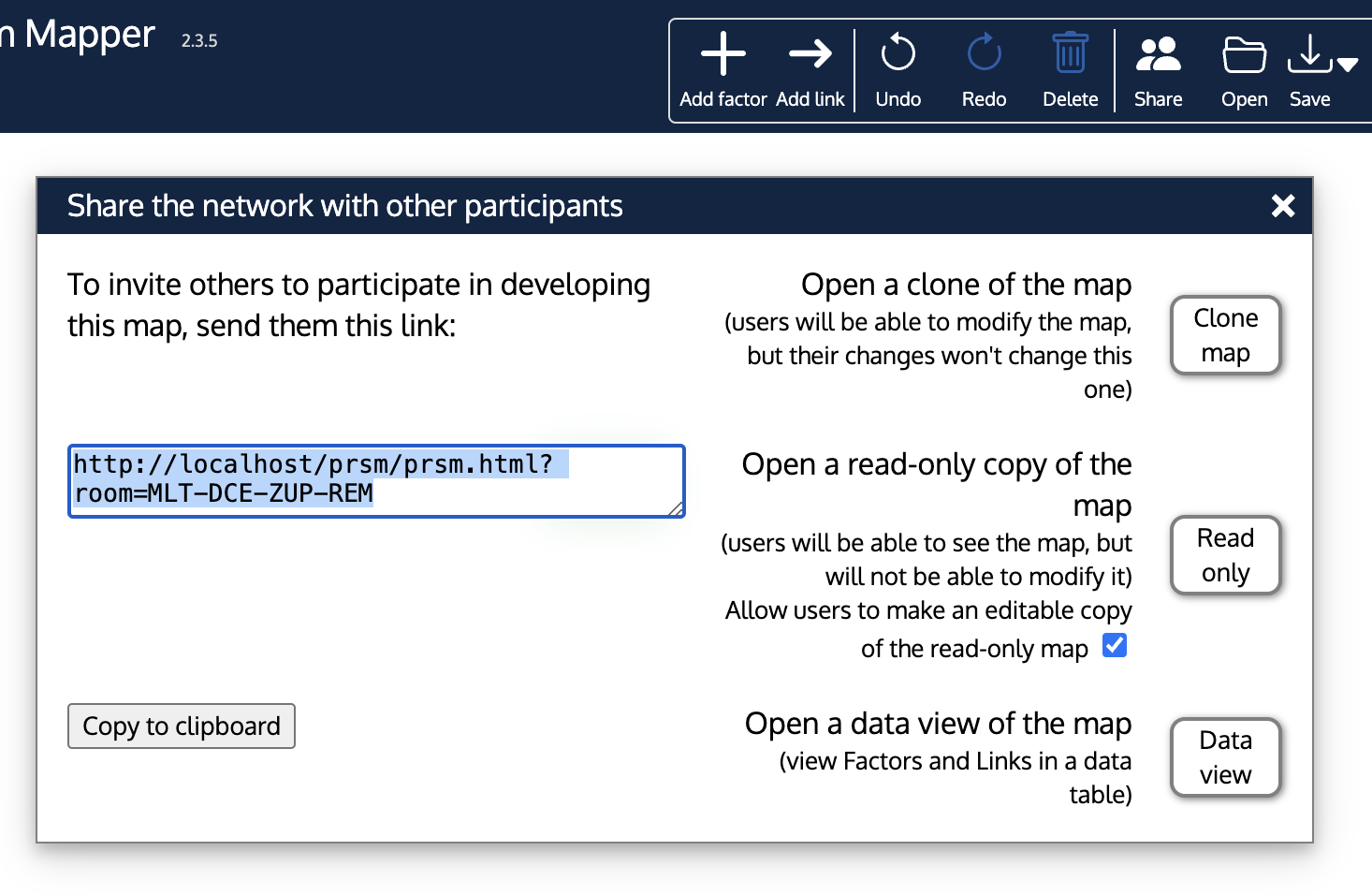Click the Save download icon
This screenshot has height=895, width=1372.
[1308, 54]
